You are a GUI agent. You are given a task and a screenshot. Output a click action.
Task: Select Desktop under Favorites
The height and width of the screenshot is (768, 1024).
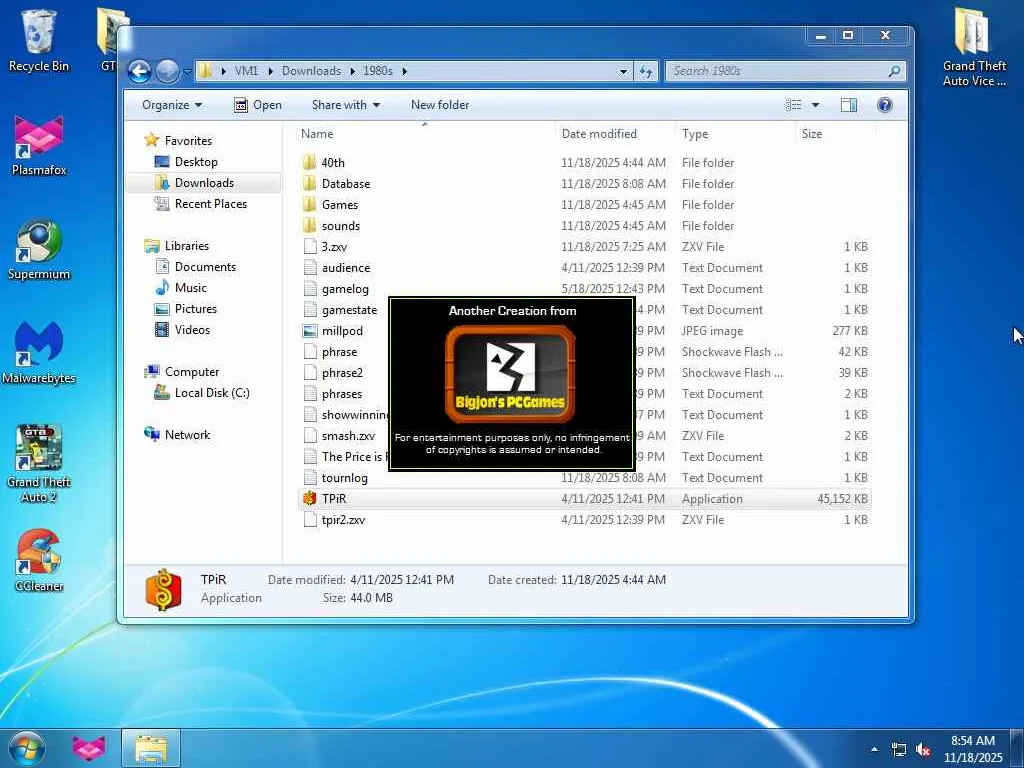point(196,162)
